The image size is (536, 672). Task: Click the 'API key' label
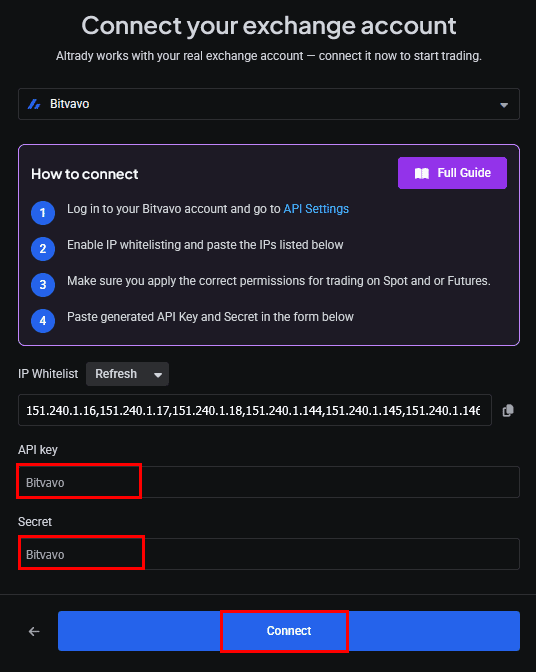(38, 450)
